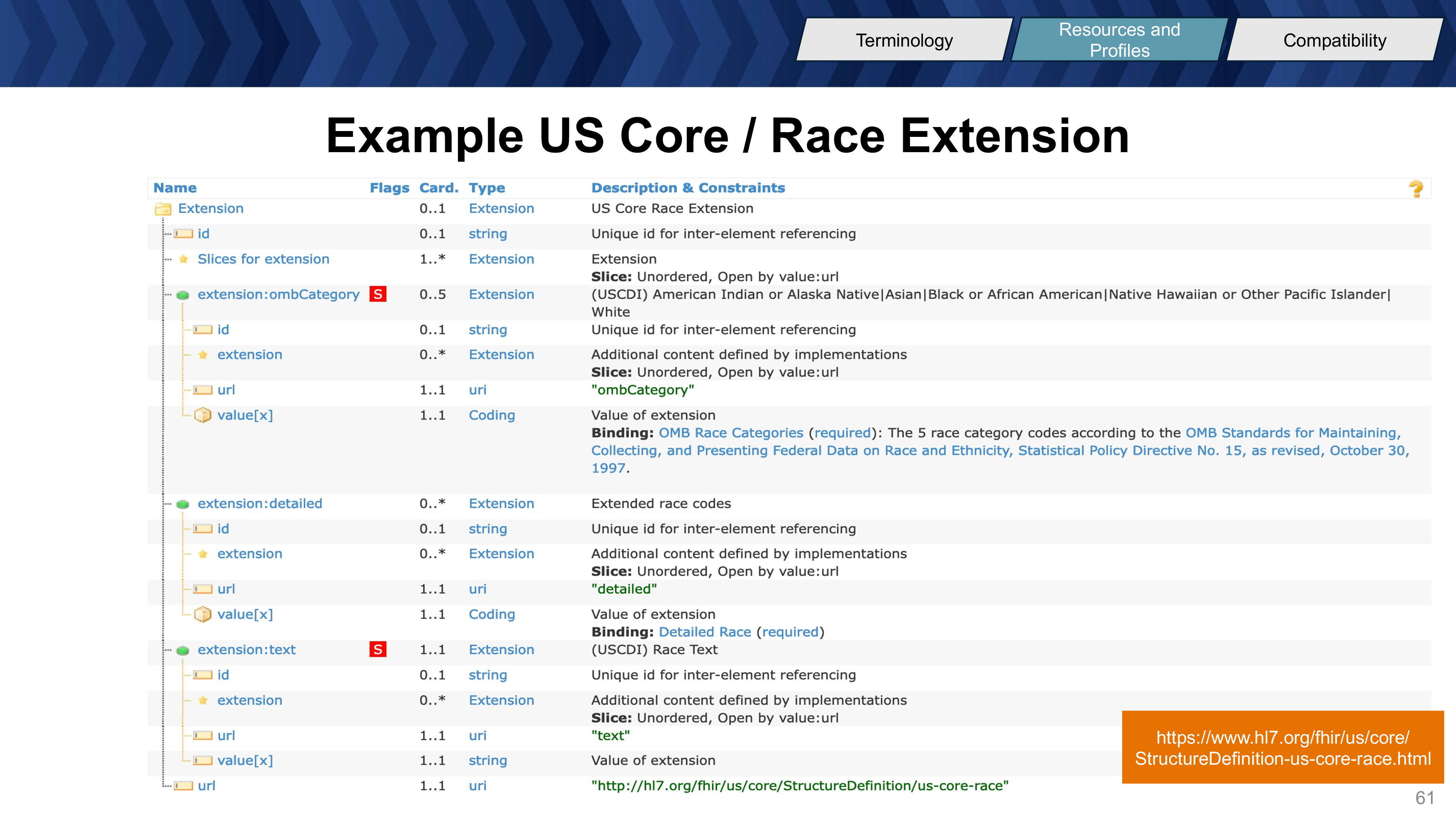The image size is (1456, 819).
Task: Click the yellow help question mark icon
Action: (1416, 189)
